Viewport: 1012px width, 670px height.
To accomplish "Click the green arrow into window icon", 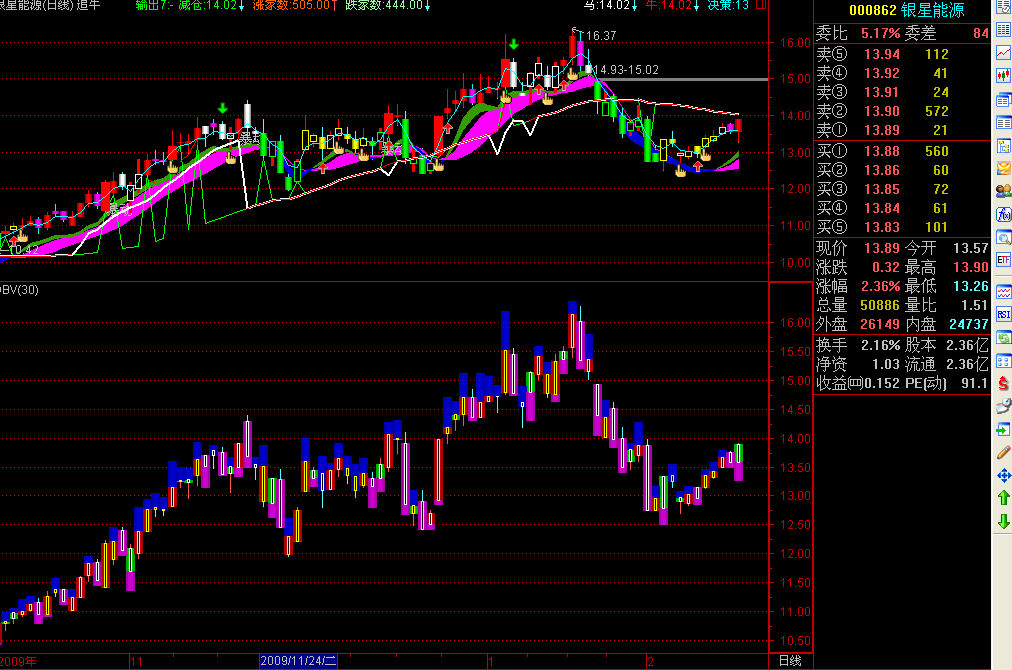I will [1003, 430].
